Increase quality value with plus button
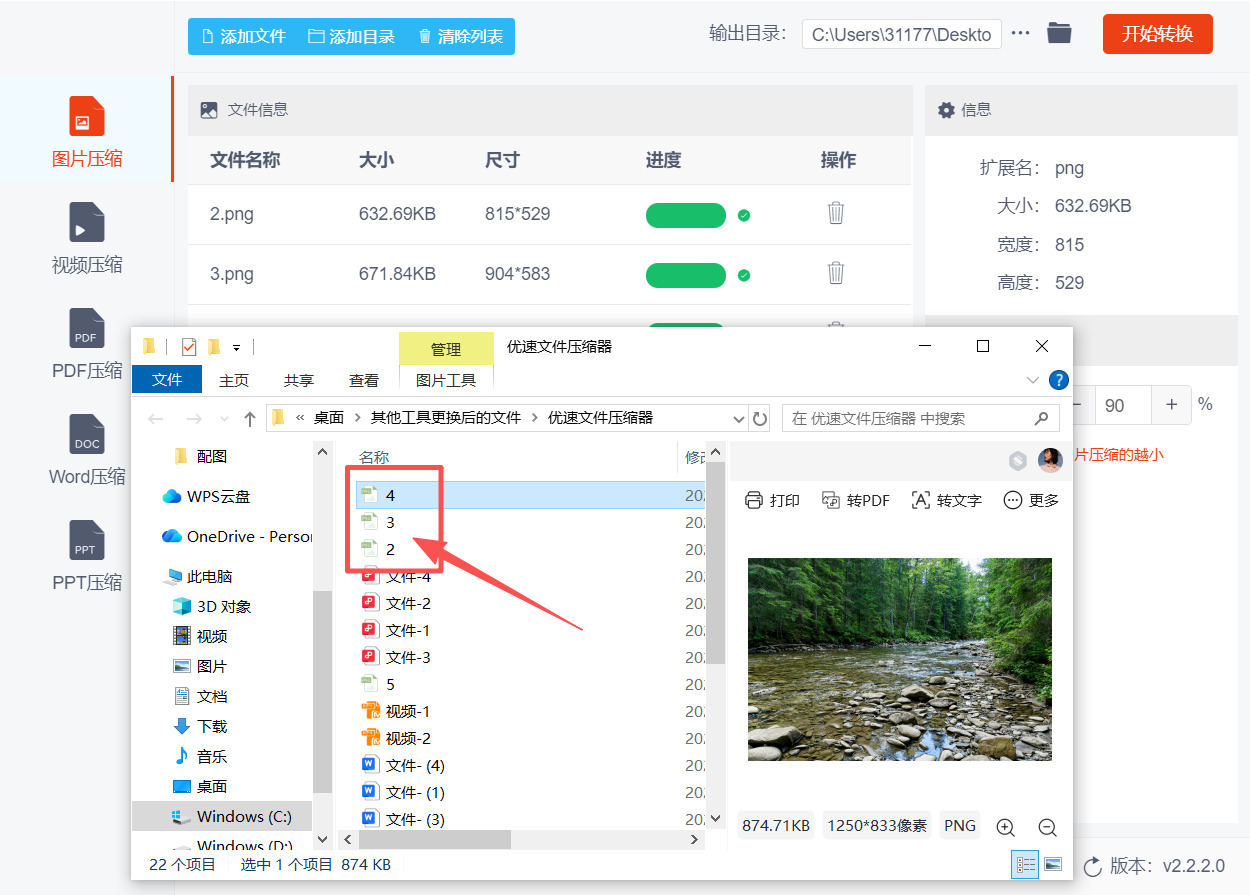The width and height of the screenshot is (1250, 895). pyautogui.click(x=1171, y=405)
